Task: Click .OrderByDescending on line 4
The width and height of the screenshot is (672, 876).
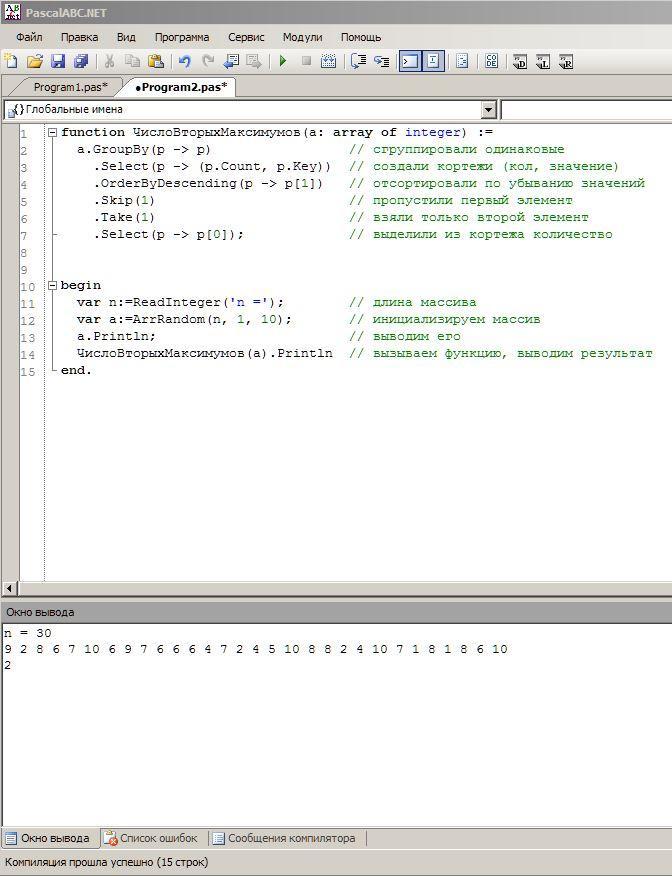Action: point(165,183)
